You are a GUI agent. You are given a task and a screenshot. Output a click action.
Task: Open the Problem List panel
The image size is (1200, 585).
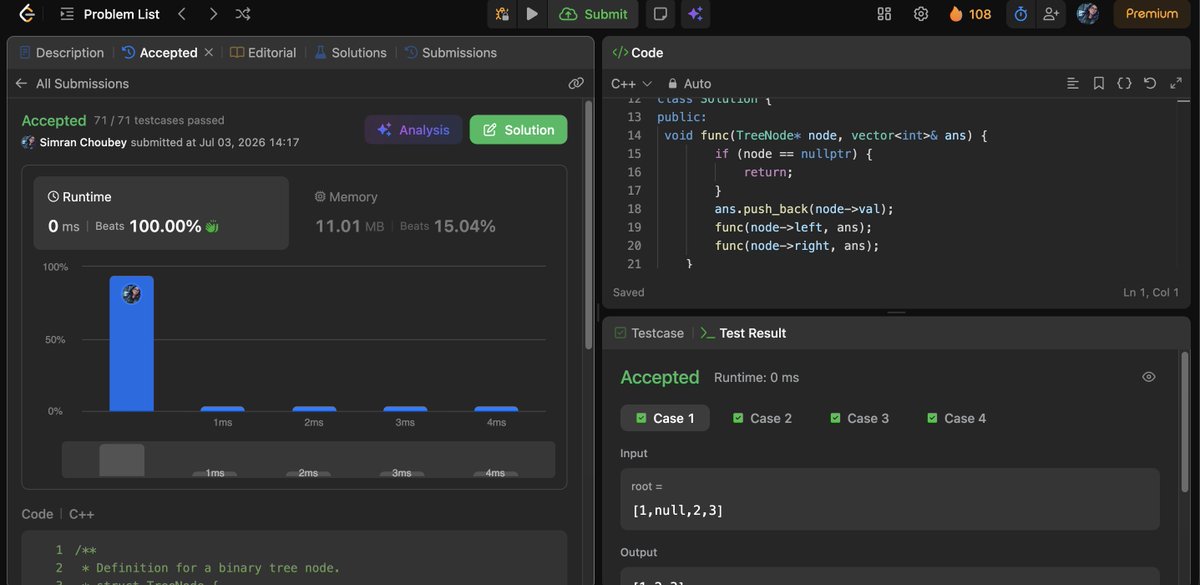(x=108, y=14)
